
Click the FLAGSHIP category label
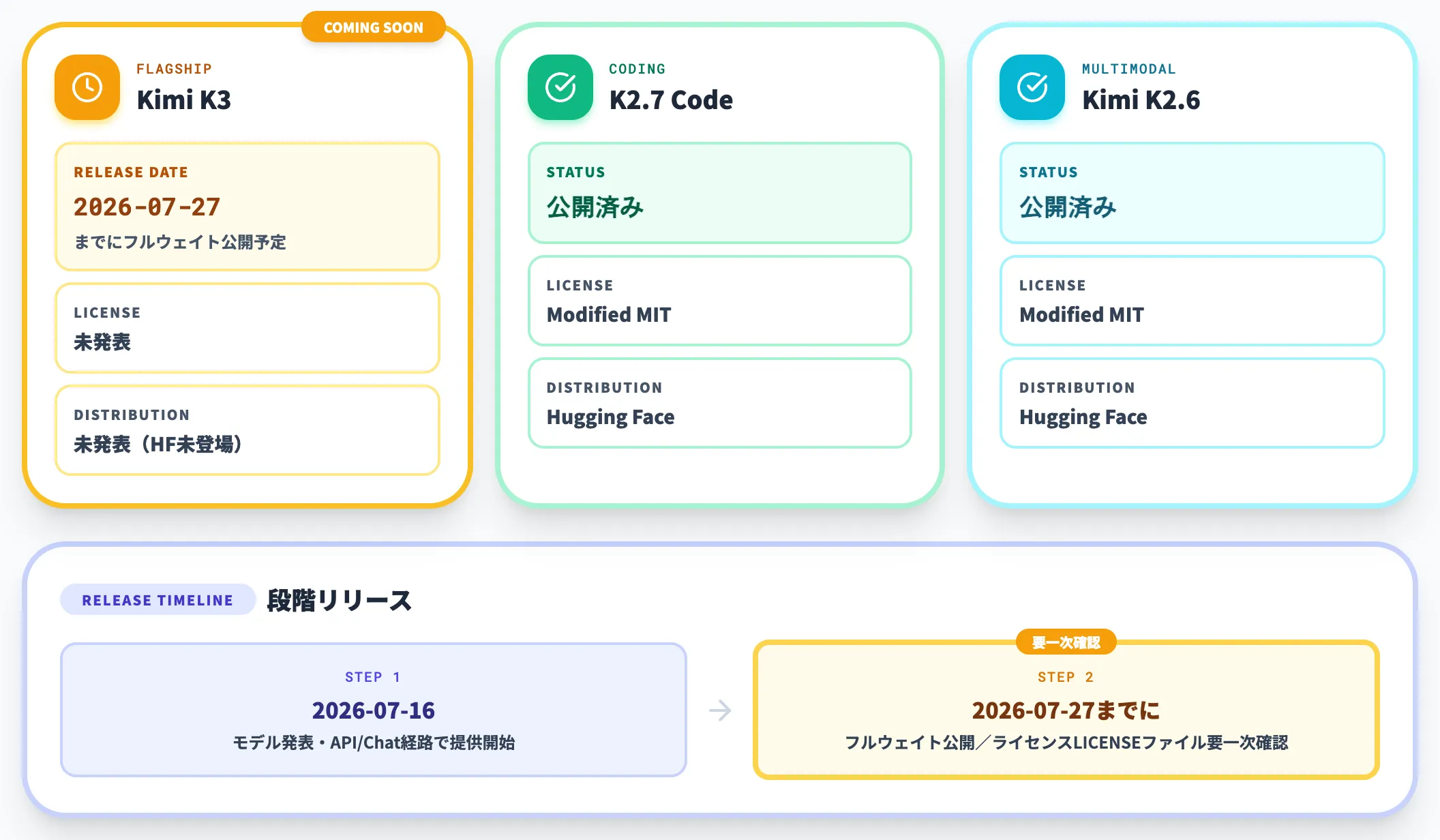click(174, 69)
